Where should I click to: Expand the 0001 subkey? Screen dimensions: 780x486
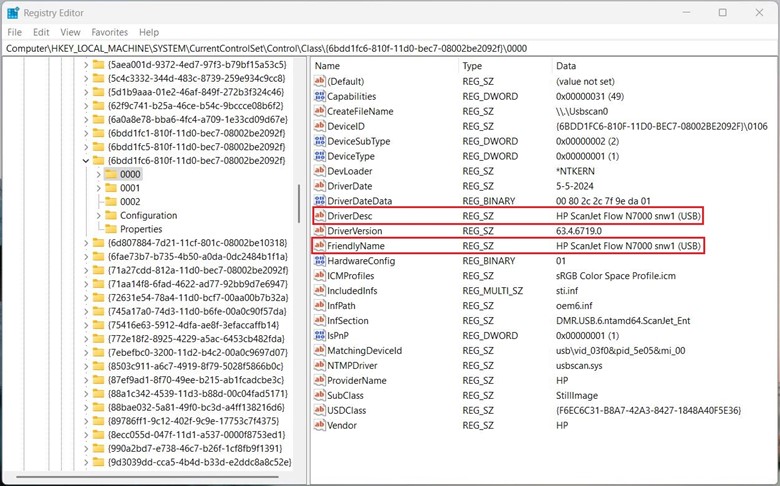98,188
